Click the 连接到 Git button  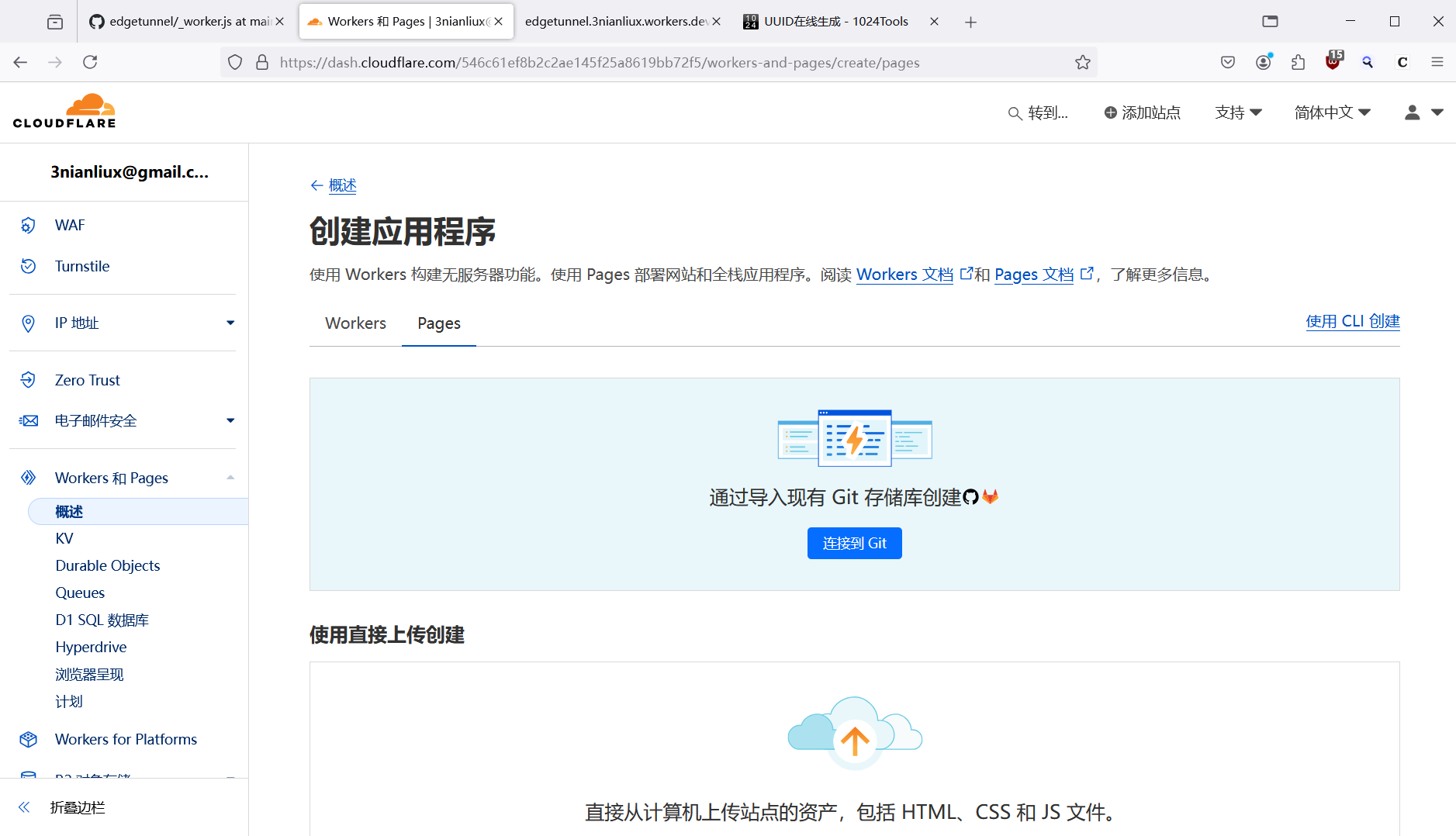pyautogui.click(x=855, y=544)
